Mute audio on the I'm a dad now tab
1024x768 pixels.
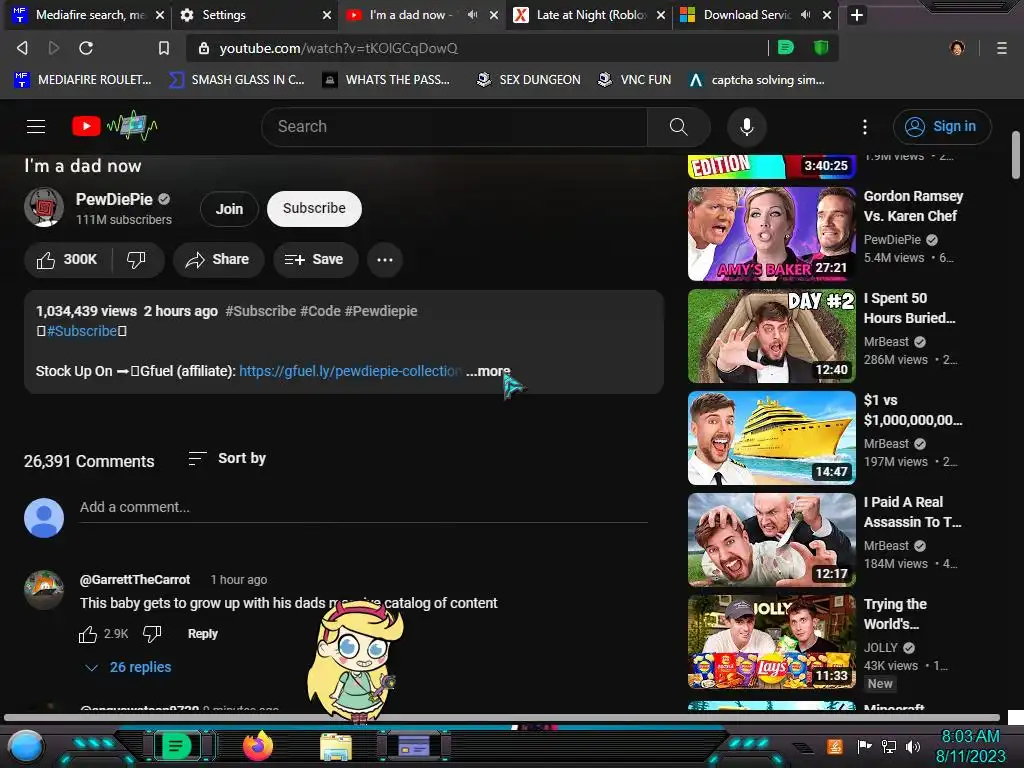(x=472, y=14)
